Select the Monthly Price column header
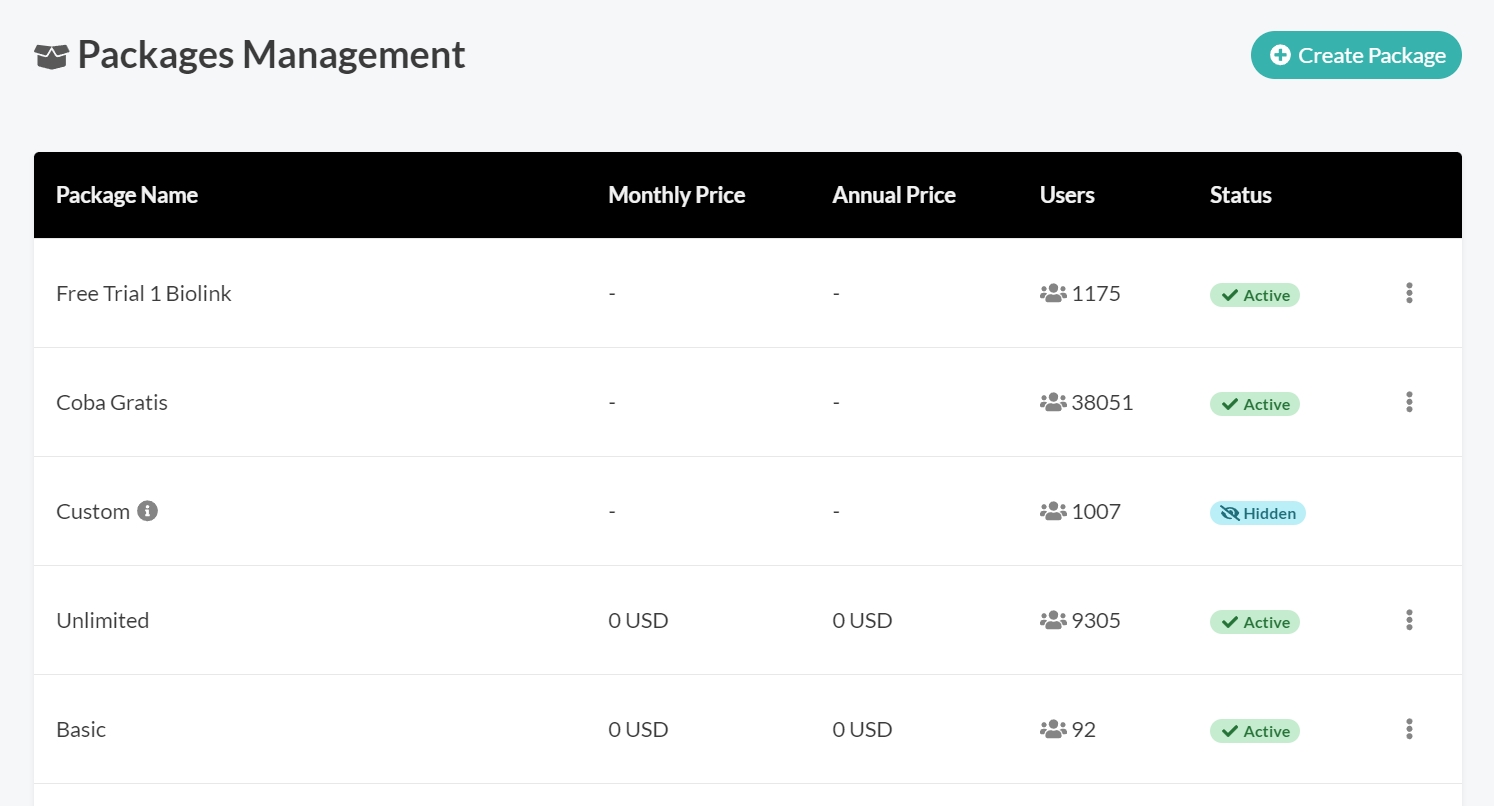Viewport: 1494px width, 806px height. click(x=676, y=195)
